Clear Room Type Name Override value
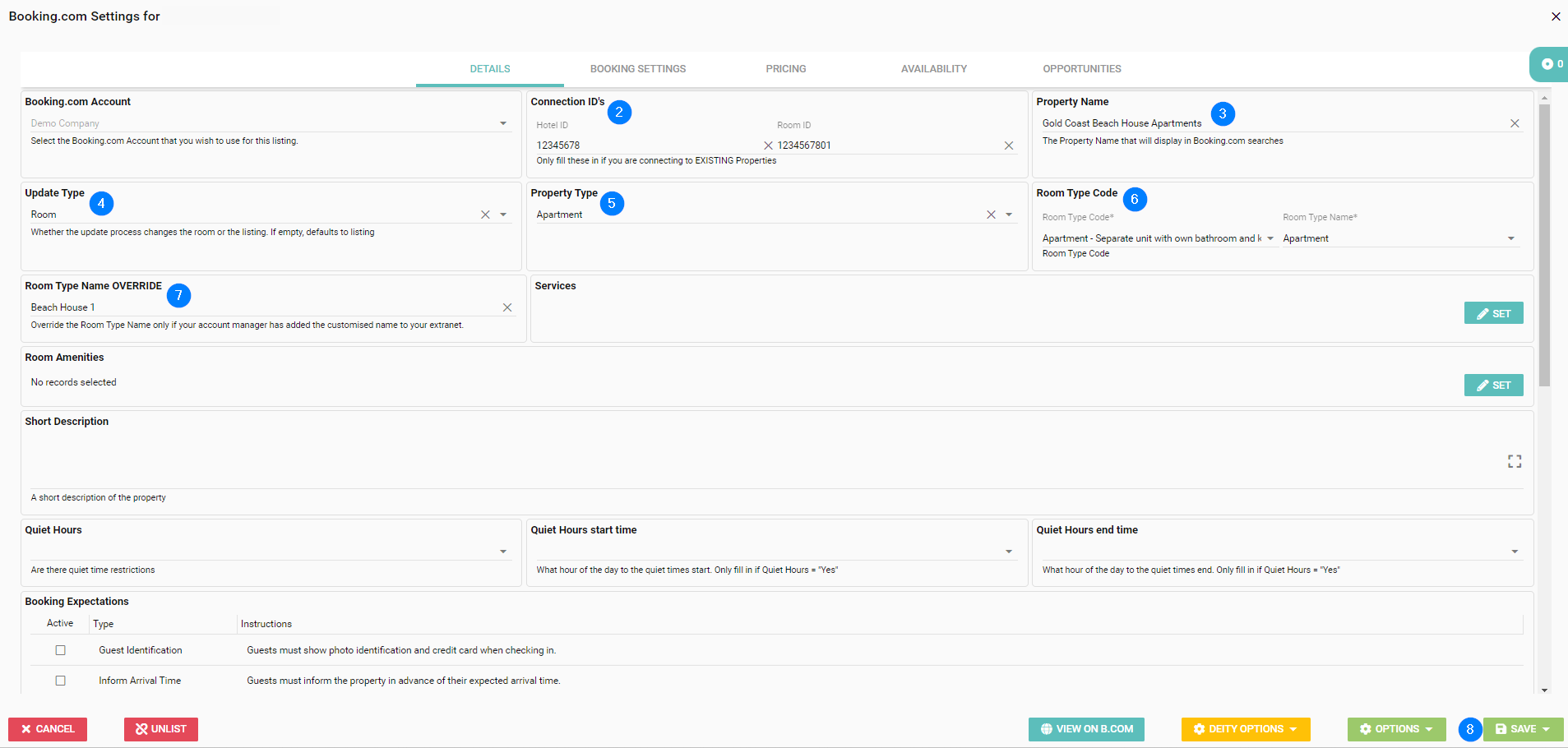Screen dimensions: 1568x748 (x=507, y=307)
